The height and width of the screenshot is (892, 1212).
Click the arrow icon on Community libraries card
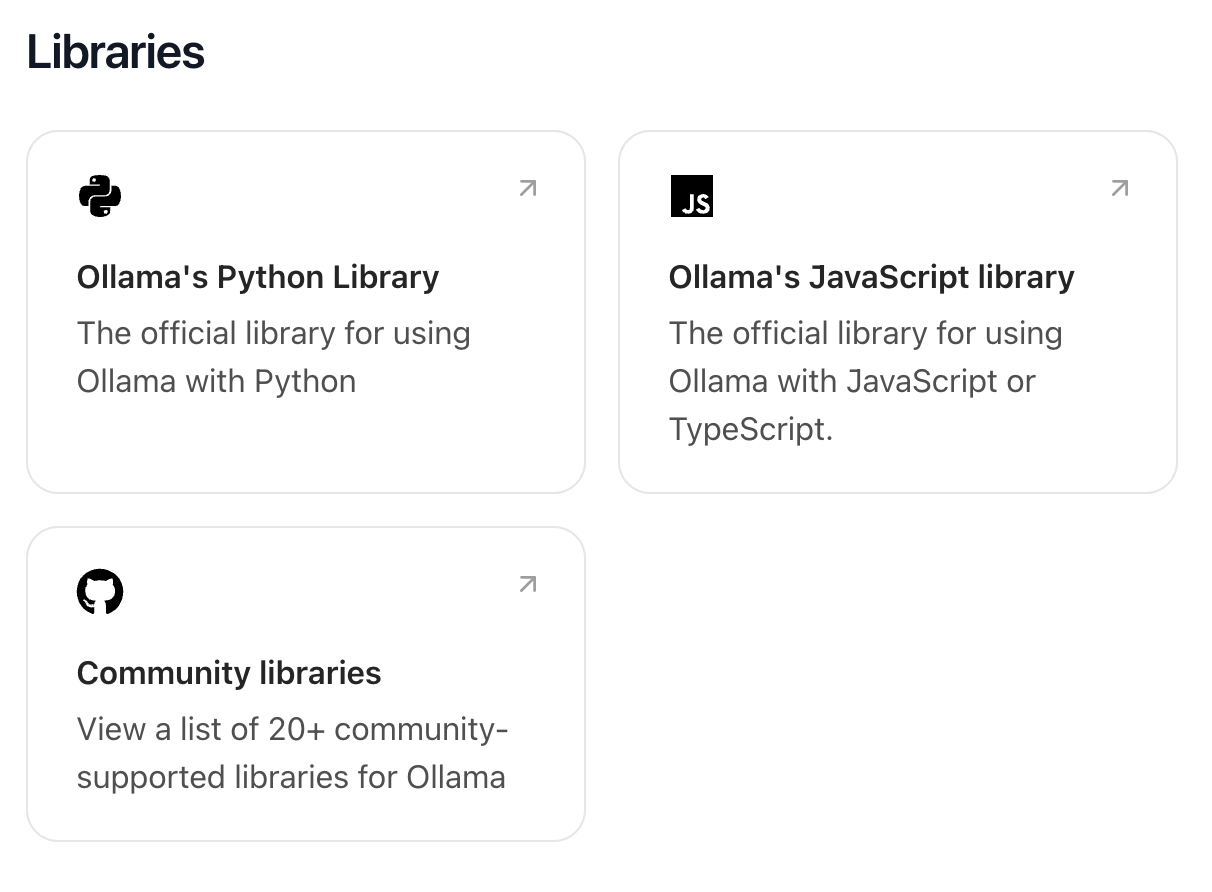click(528, 584)
